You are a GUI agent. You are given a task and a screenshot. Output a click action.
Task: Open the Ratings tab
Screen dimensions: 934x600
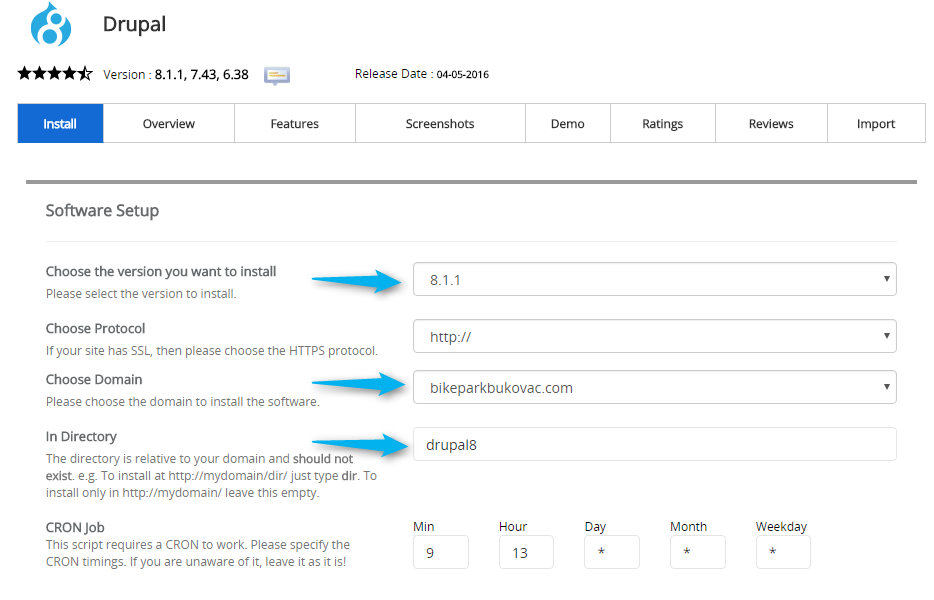point(662,123)
